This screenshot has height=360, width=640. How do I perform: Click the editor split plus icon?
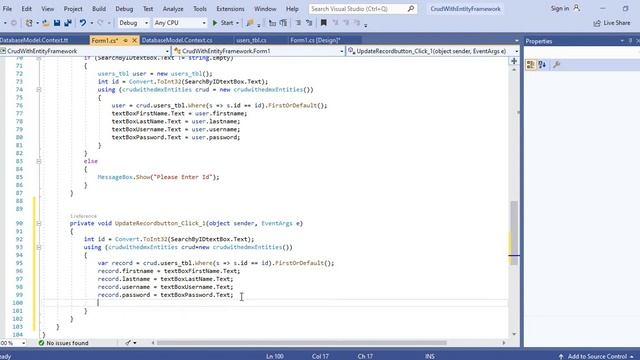[514, 61]
